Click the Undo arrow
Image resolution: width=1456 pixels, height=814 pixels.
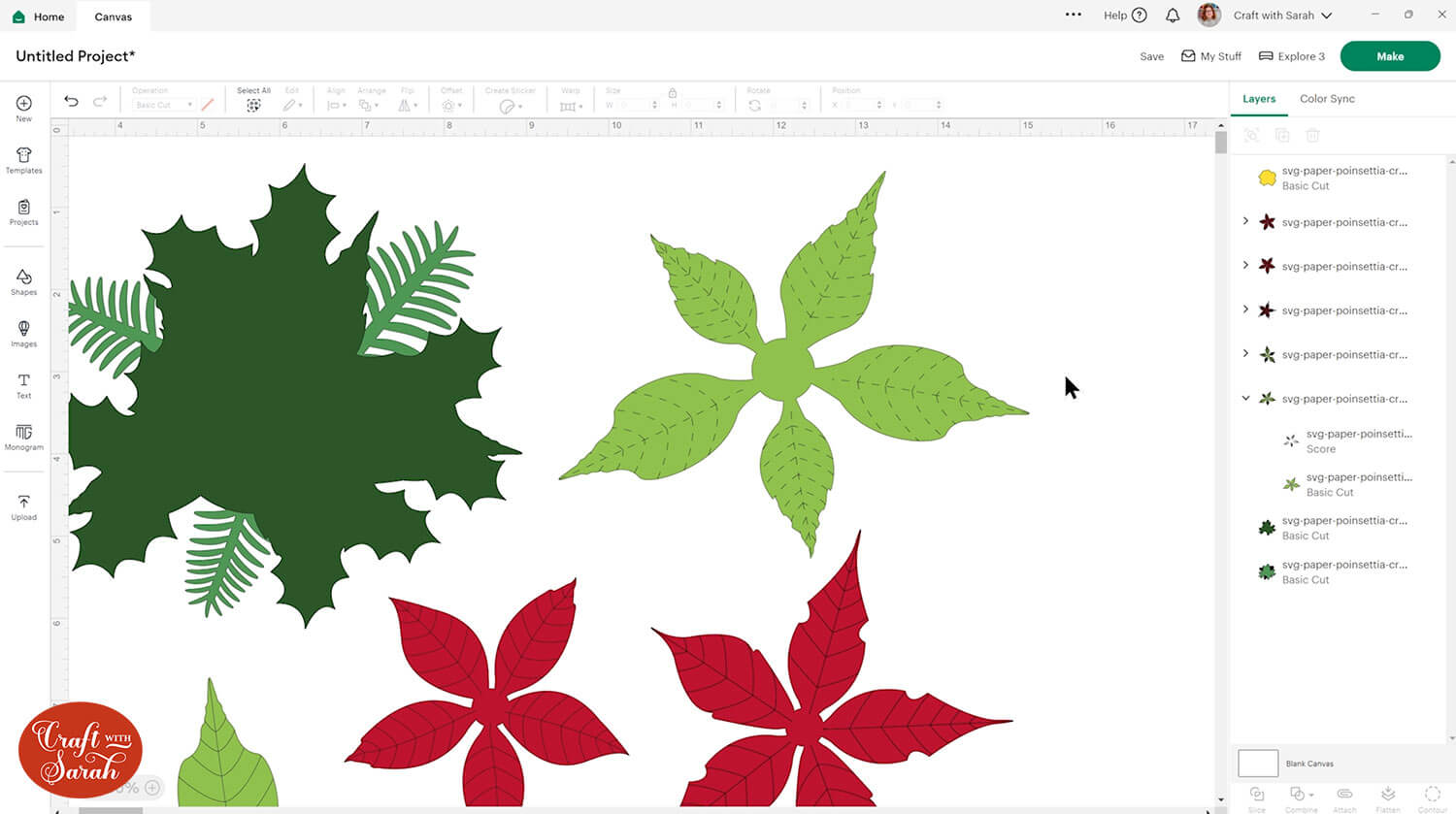click(71, 101)
